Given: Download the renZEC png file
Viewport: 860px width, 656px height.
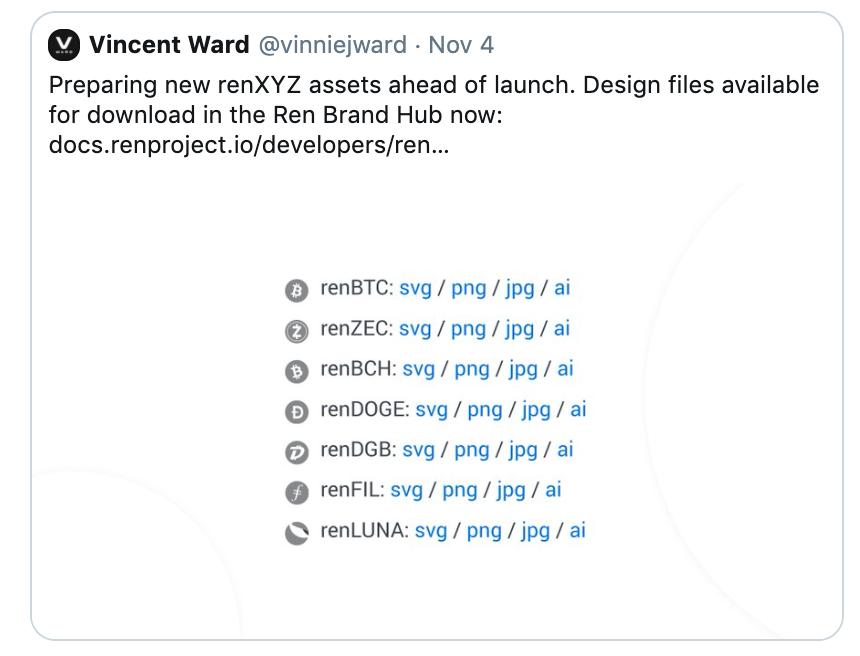Looking at the screenshot, I should [x=468, y=329].
